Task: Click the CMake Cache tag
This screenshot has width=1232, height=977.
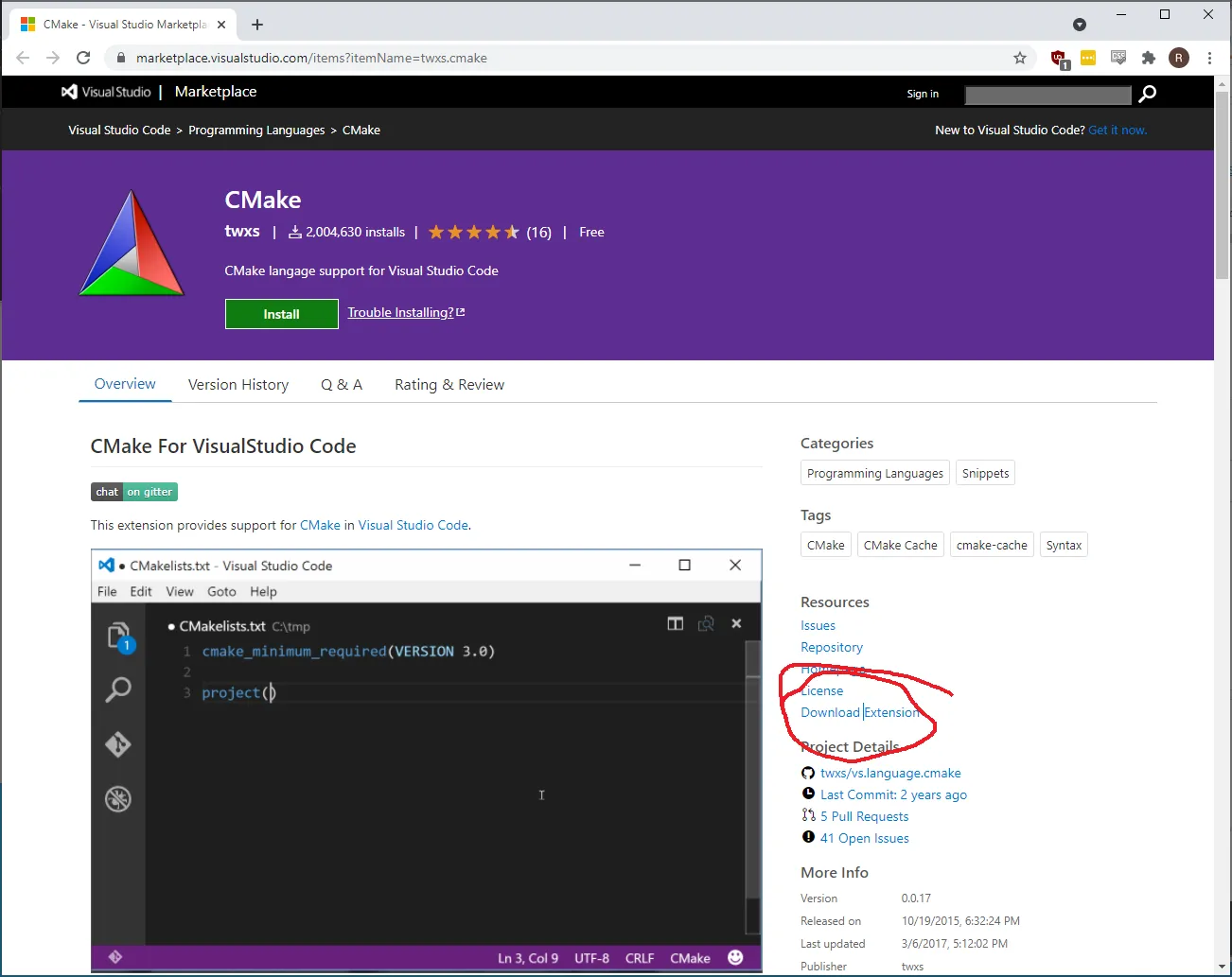Action: [901, 546]
